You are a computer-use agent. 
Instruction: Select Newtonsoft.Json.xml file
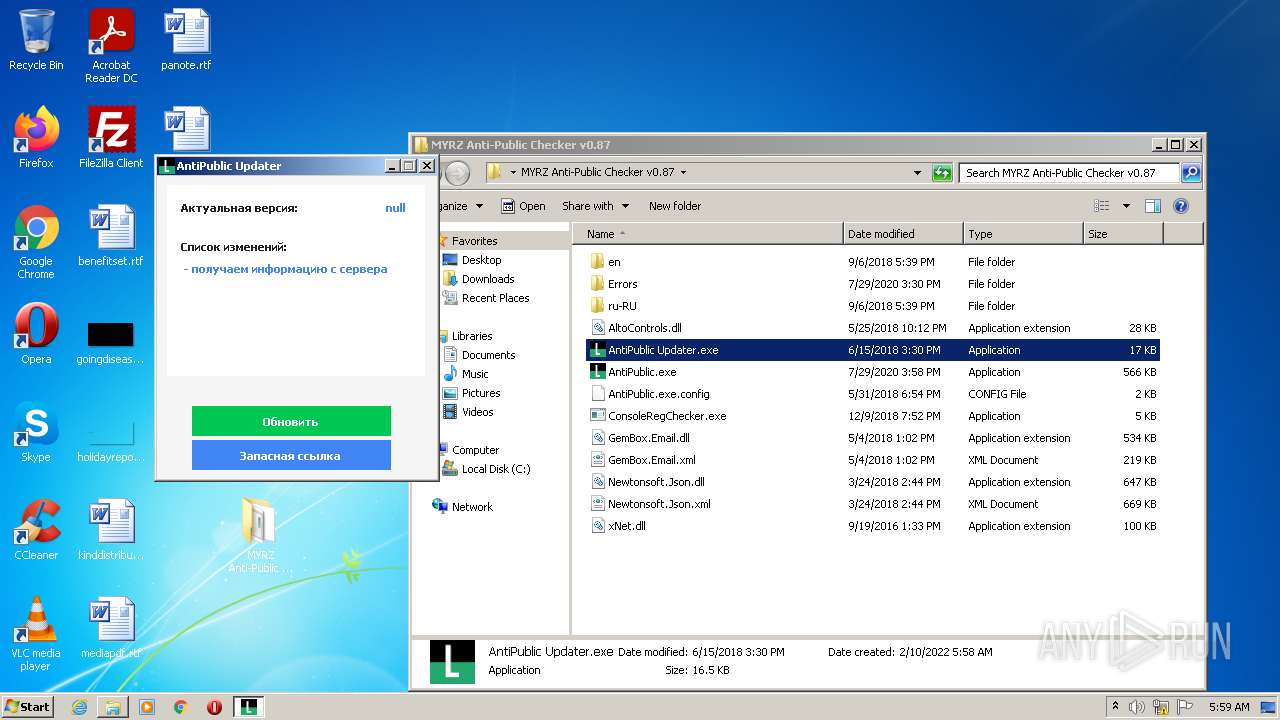(x=873, y=504)
